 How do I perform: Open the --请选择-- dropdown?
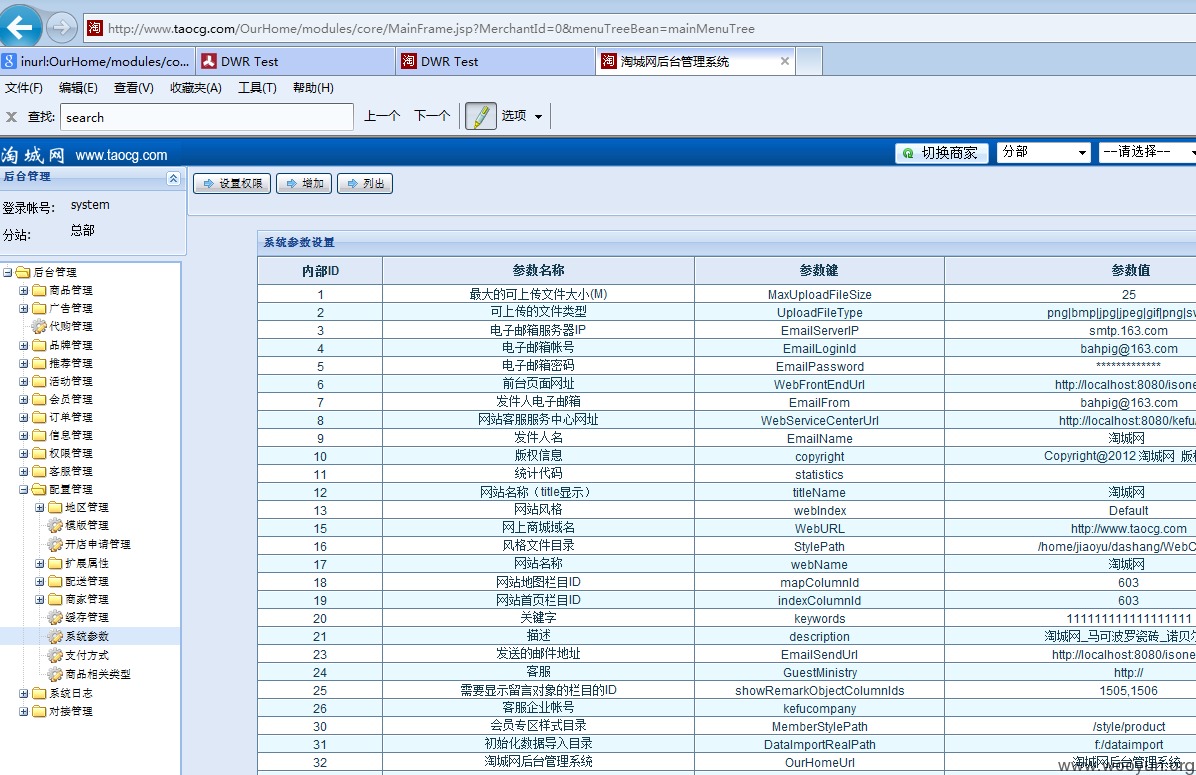(x=1147, y=153)
